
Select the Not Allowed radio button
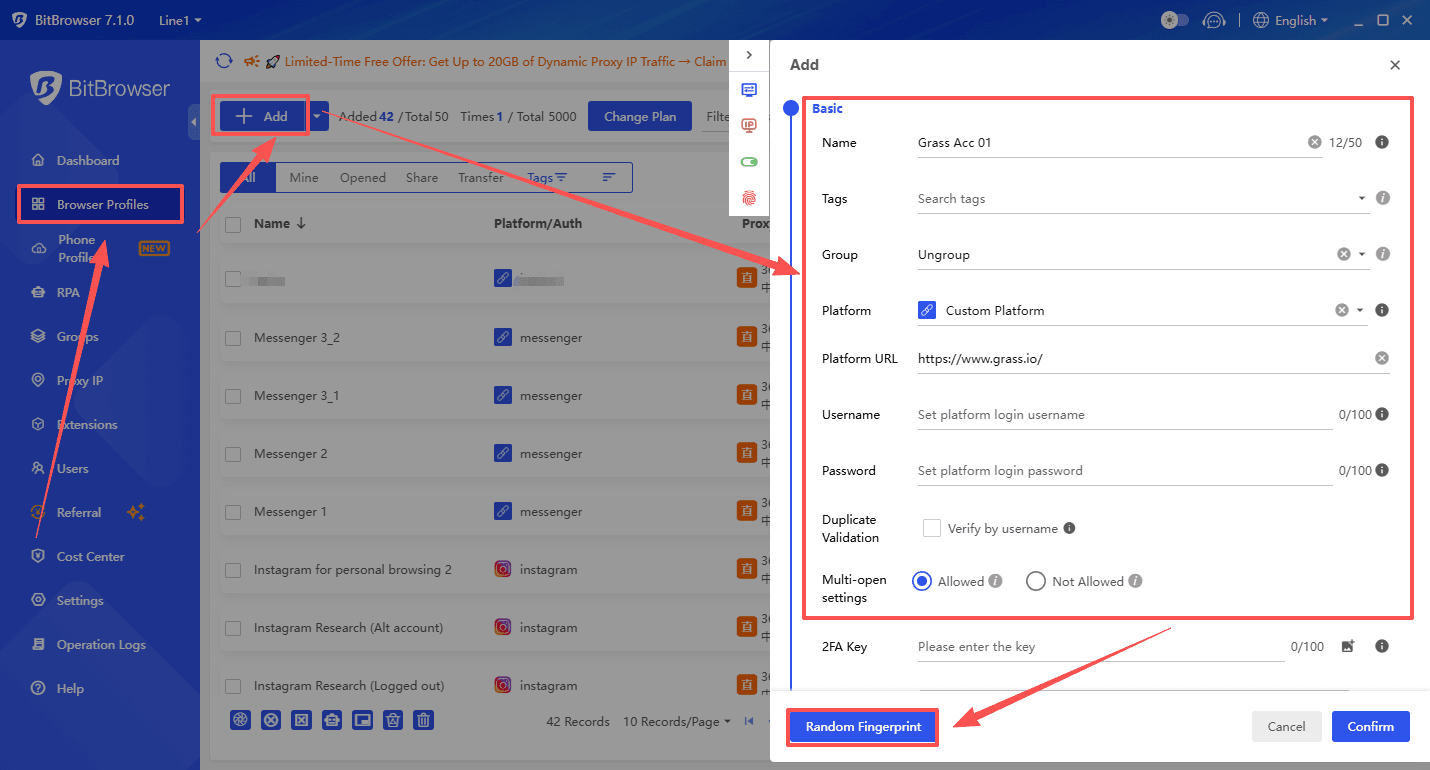click(x=1036, y=580)
